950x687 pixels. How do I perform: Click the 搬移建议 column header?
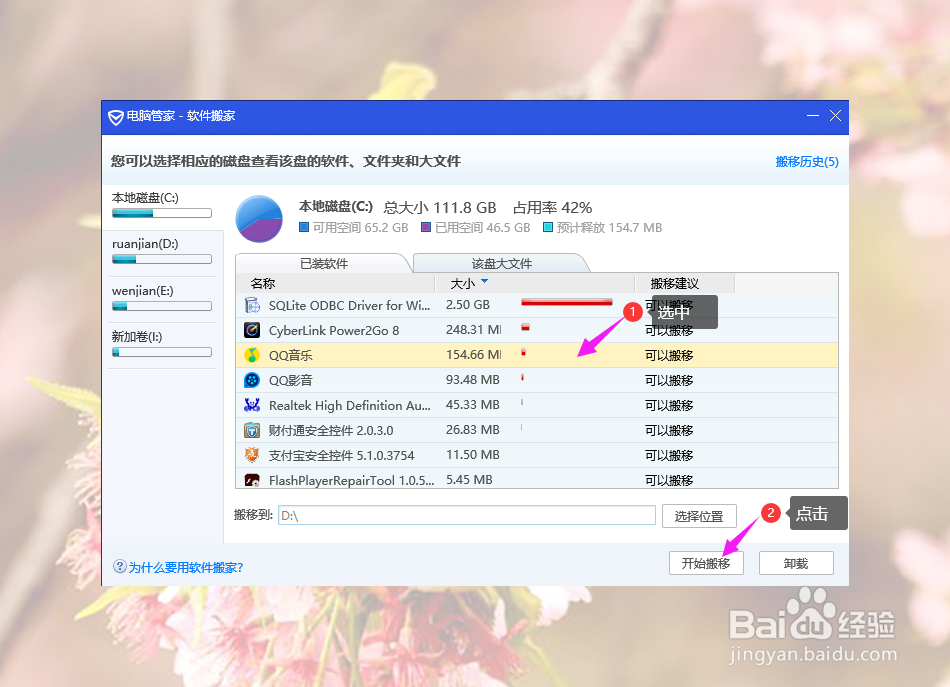pos(684,283)
